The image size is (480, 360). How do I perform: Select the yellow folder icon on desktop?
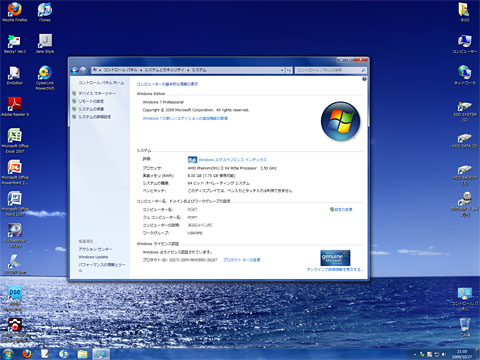tap(464, 11)
